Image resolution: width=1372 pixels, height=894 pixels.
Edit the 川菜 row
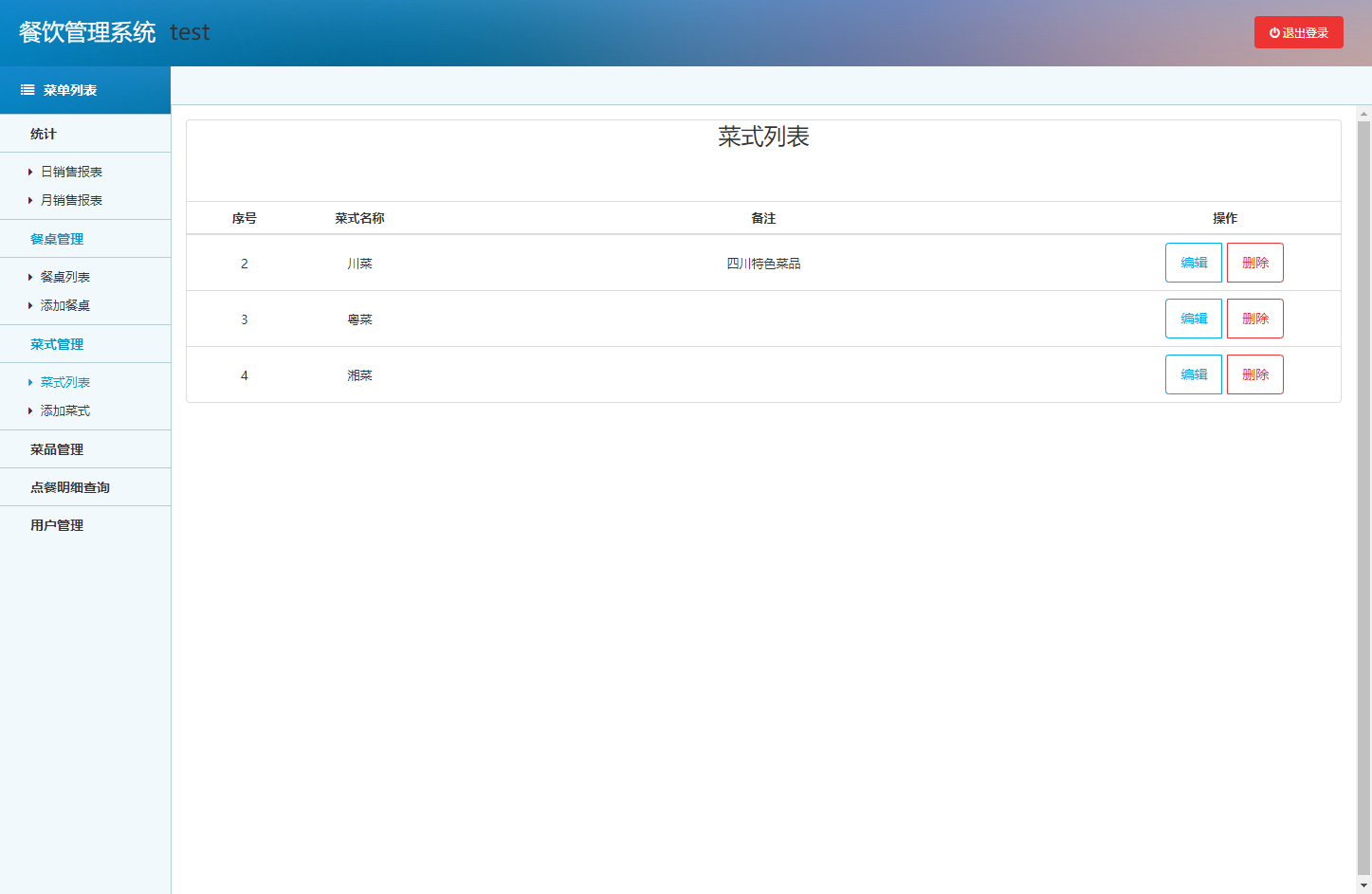pyautogui.click(x=1193, y=263)
